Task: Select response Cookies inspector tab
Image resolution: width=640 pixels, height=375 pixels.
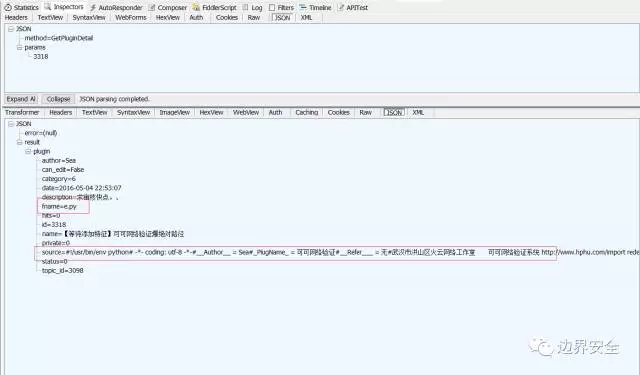Action: [x=338, y=112]
